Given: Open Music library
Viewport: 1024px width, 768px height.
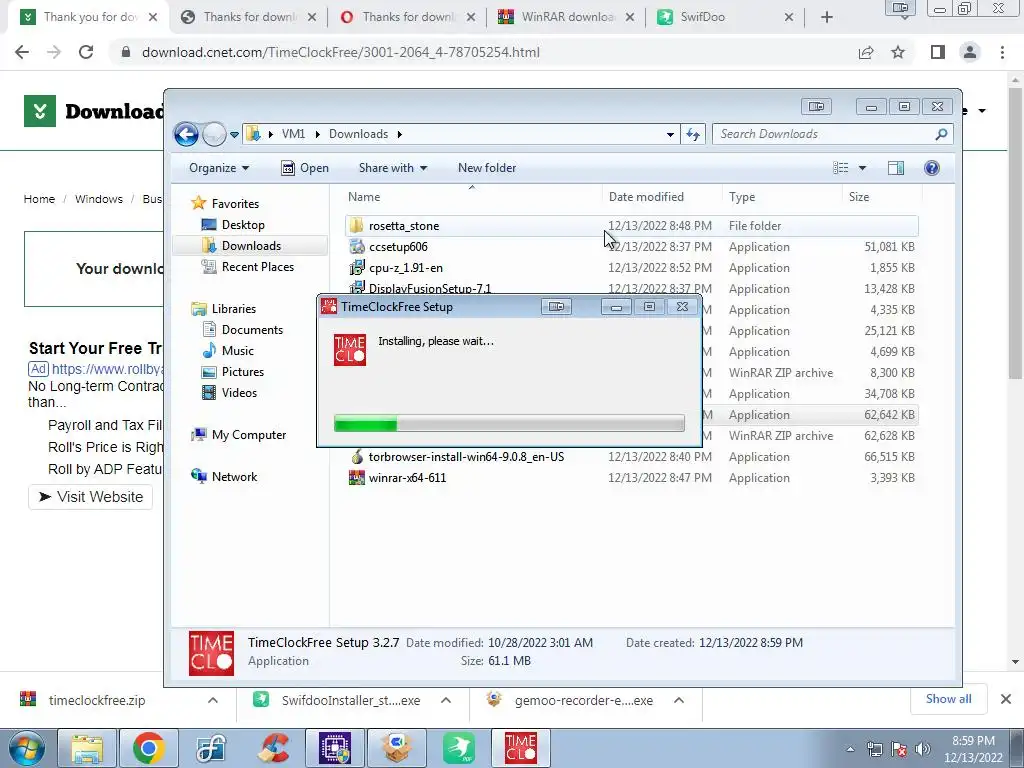Looking at the screenshot, I should [228, 351].
